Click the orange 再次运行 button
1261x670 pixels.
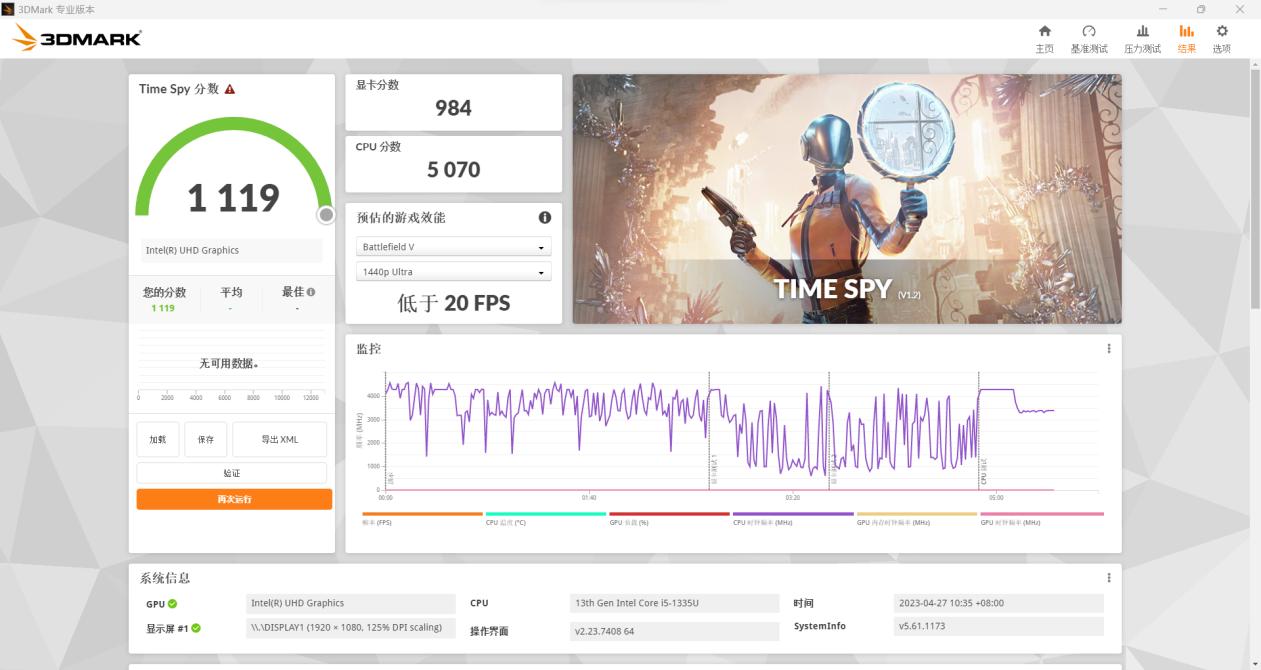(233, 498)
